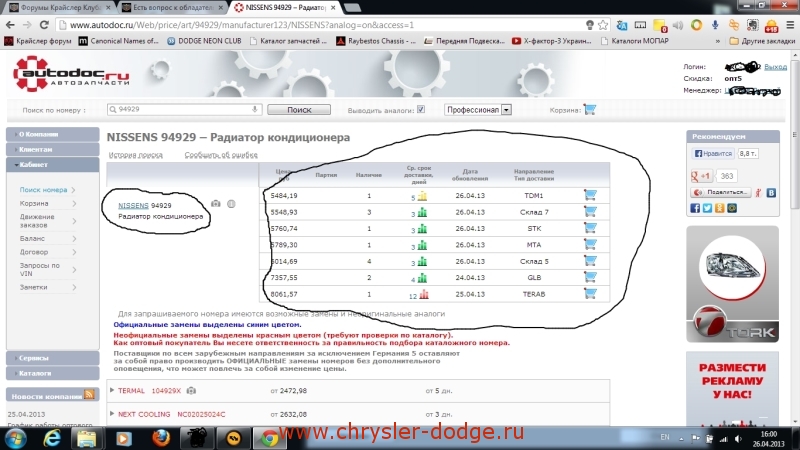
Task: Open the Другие закладки bookmarks folder
Action: [x=762, y=41]
